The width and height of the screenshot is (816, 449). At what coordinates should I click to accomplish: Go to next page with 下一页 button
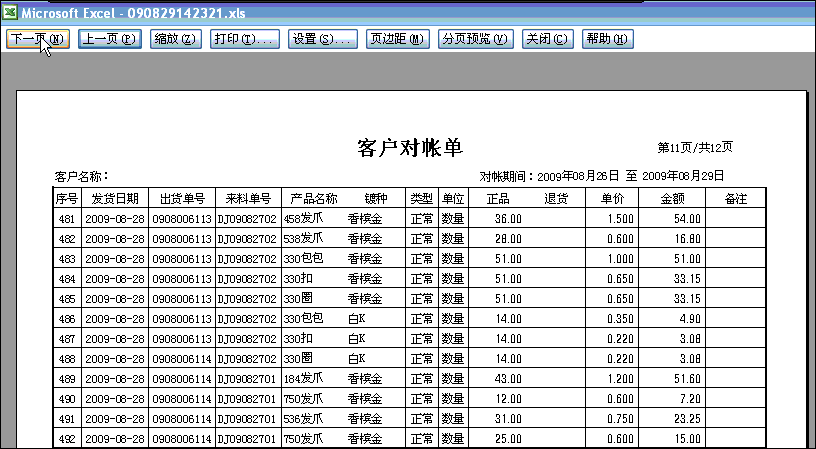37,39
